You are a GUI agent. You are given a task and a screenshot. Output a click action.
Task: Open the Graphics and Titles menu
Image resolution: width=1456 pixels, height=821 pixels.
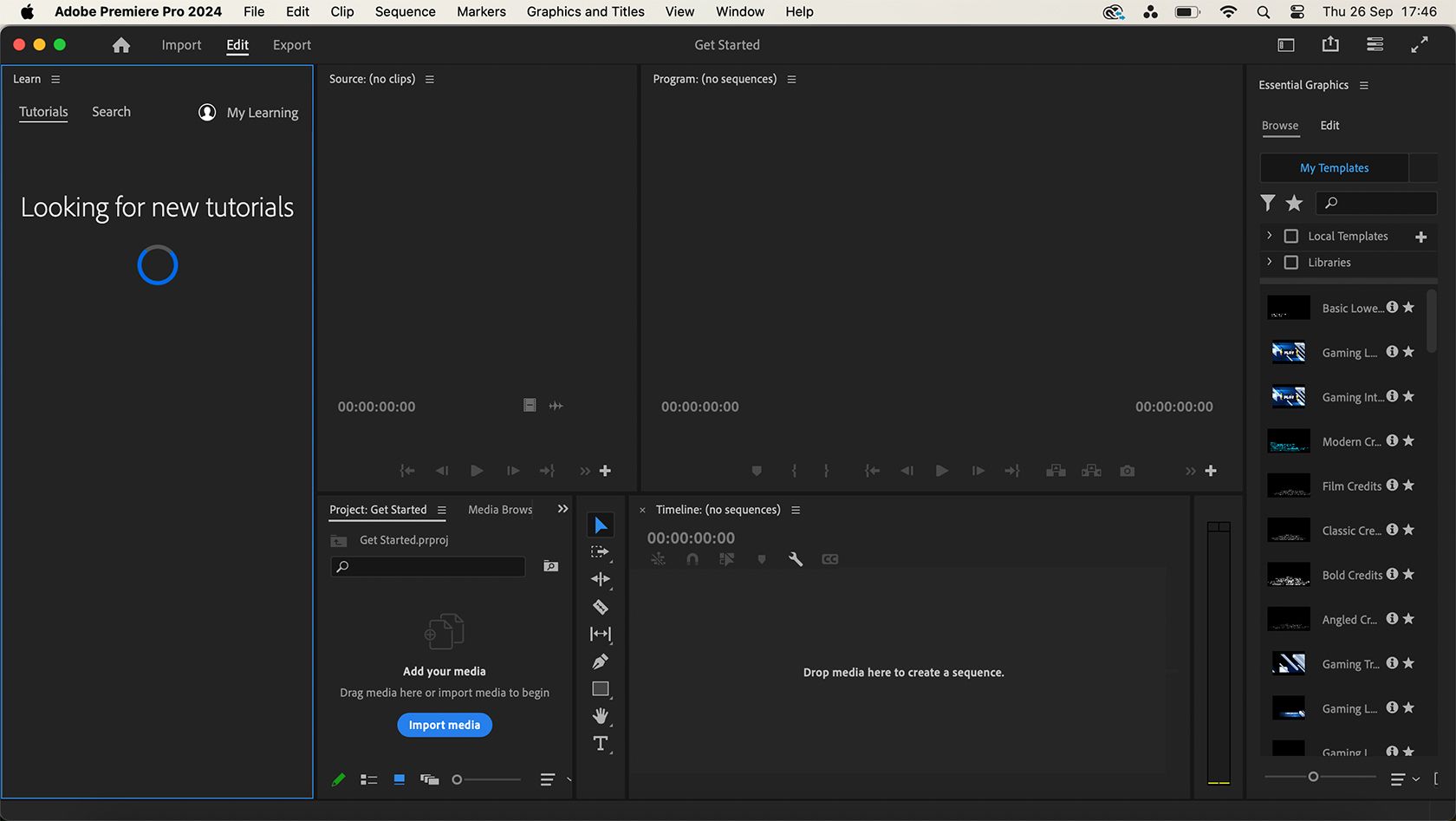click(585, 11)
